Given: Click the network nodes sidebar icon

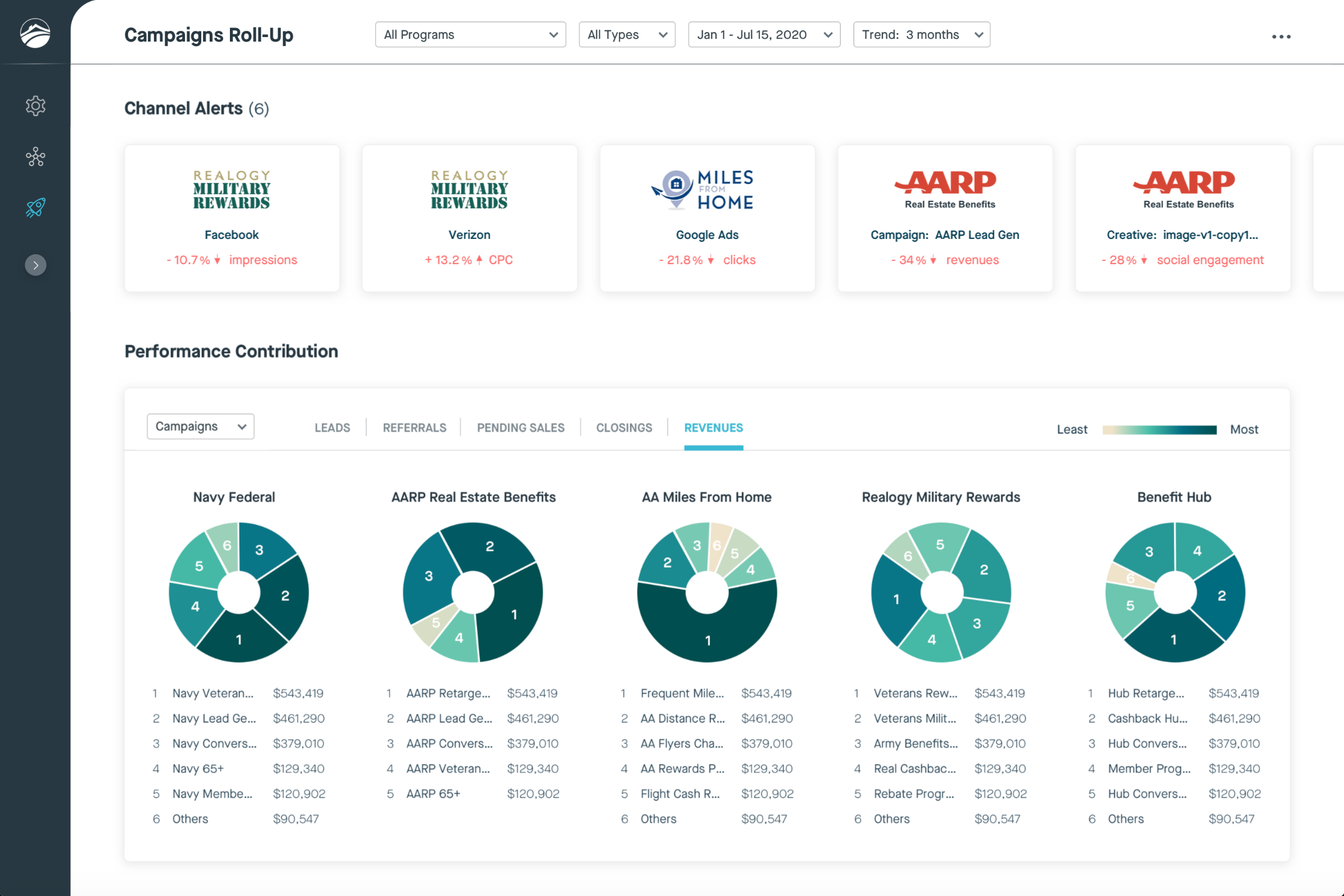Looking at the screenshot, I should (35, 157).
